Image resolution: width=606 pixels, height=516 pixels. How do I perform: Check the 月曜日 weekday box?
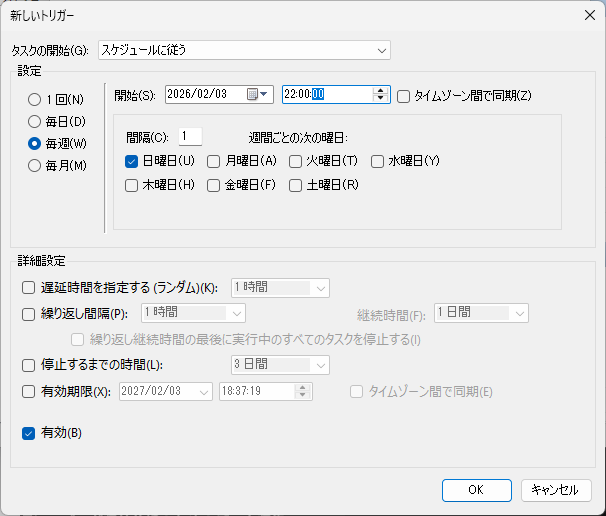(214, 161)
